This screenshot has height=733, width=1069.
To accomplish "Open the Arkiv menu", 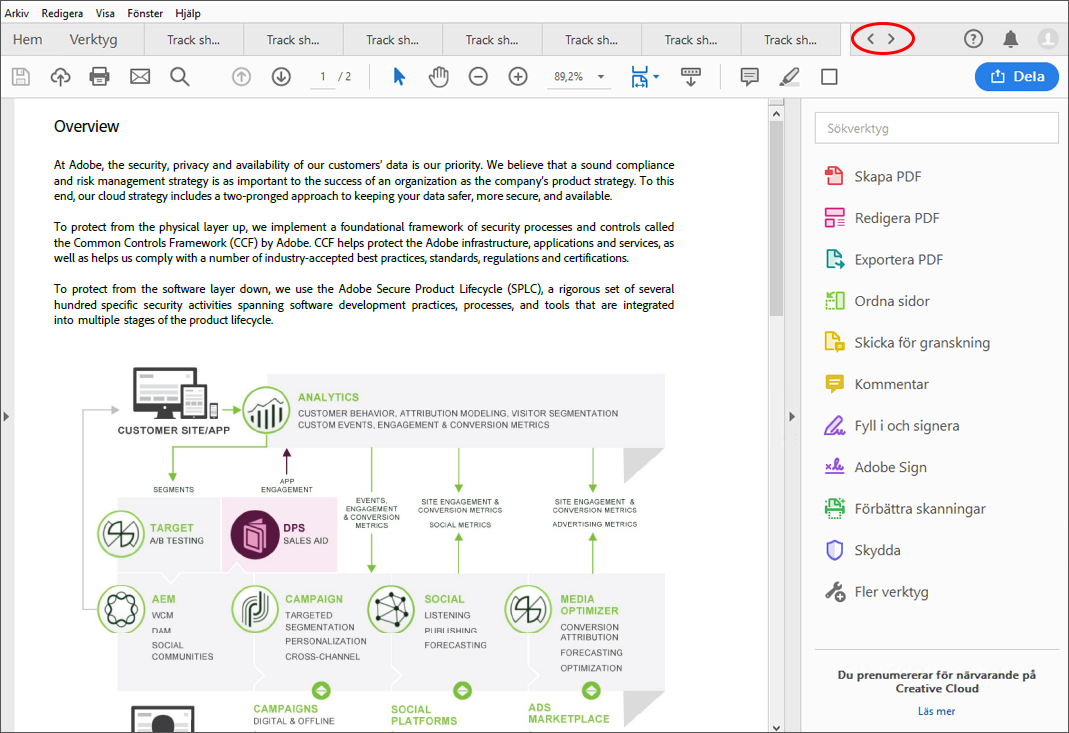I will [16, 13].
